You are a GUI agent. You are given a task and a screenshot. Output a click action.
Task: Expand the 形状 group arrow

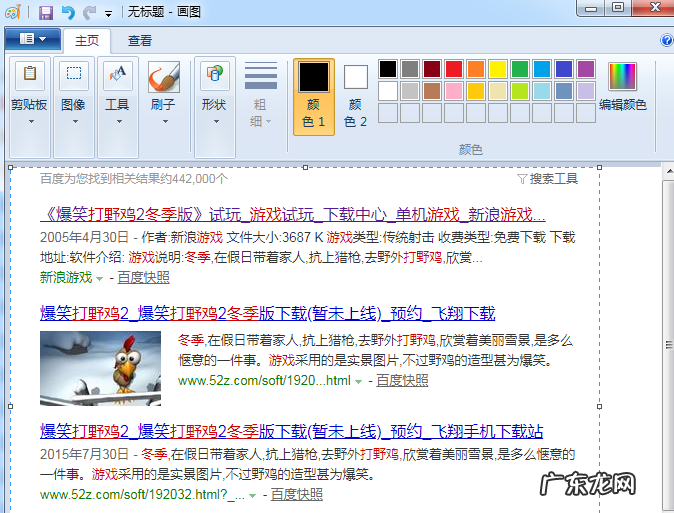[x=216, y=122]
